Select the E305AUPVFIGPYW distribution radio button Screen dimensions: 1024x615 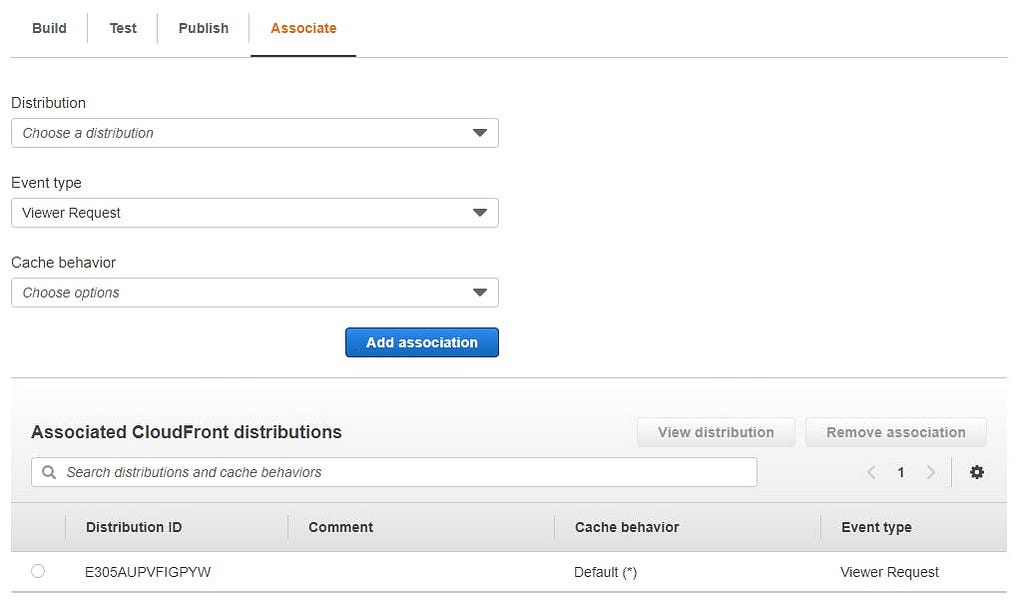click(38, 571)
